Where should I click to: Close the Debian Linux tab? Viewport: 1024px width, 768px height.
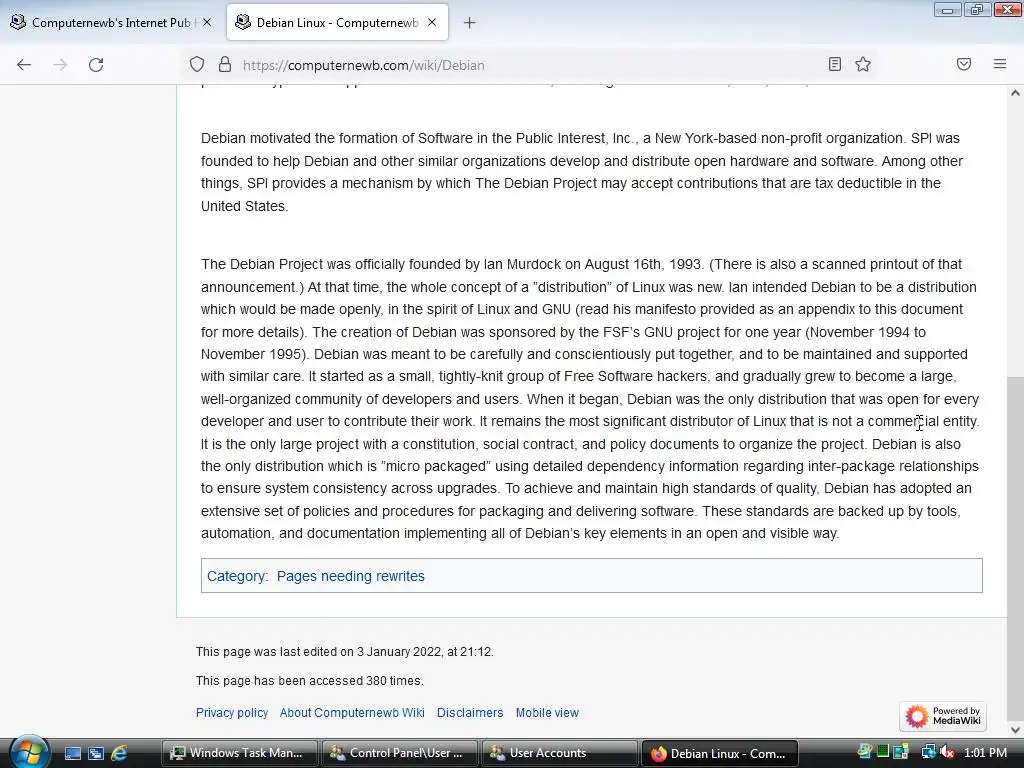(432, 22)
